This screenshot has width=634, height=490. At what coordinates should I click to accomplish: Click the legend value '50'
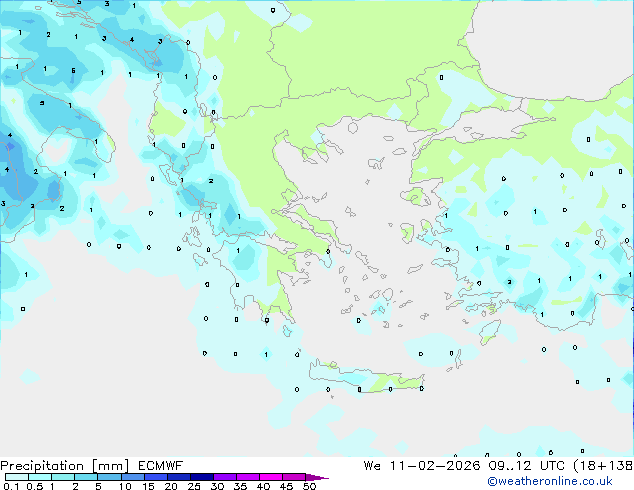coord(309,486)
